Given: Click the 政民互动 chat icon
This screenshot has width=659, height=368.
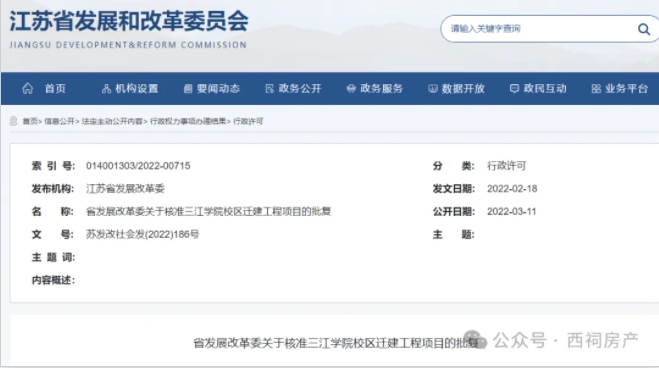Looking at the screenshot, I should 514,89.
